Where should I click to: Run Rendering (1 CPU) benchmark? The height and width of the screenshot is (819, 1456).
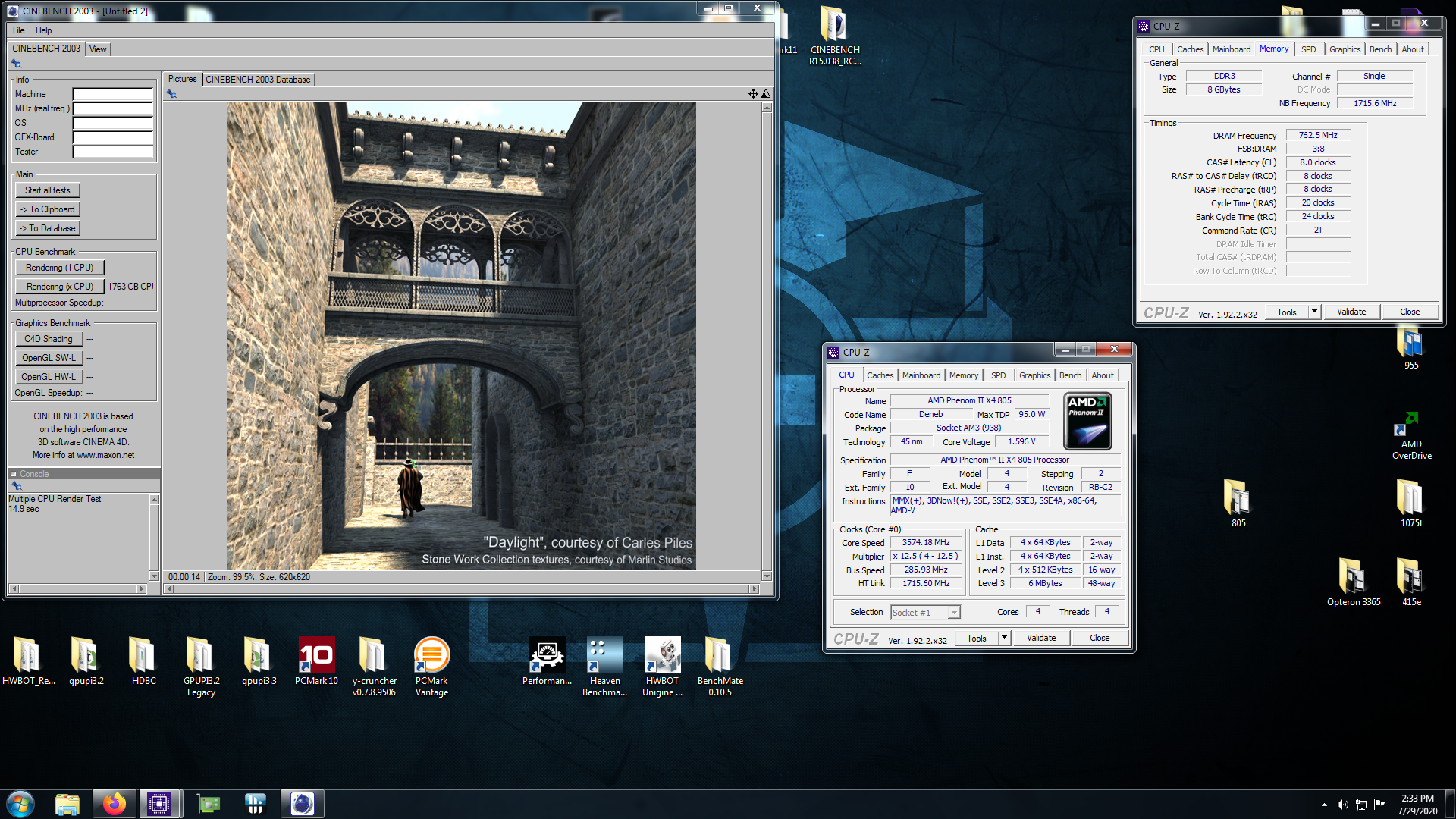pyautogui.click(x=60, y=268)
